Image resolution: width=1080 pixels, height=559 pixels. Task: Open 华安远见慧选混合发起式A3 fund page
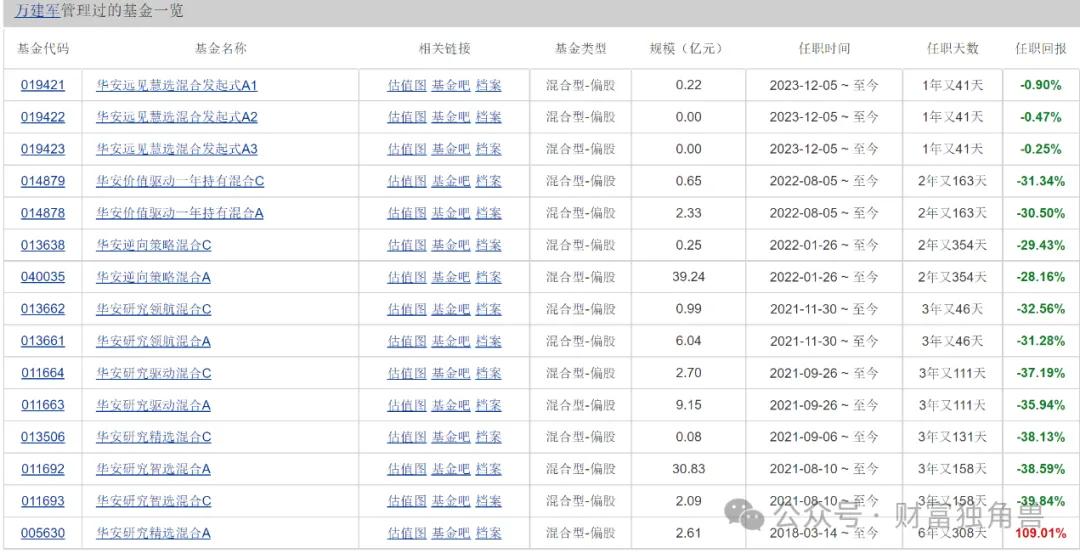coord(176,149)
